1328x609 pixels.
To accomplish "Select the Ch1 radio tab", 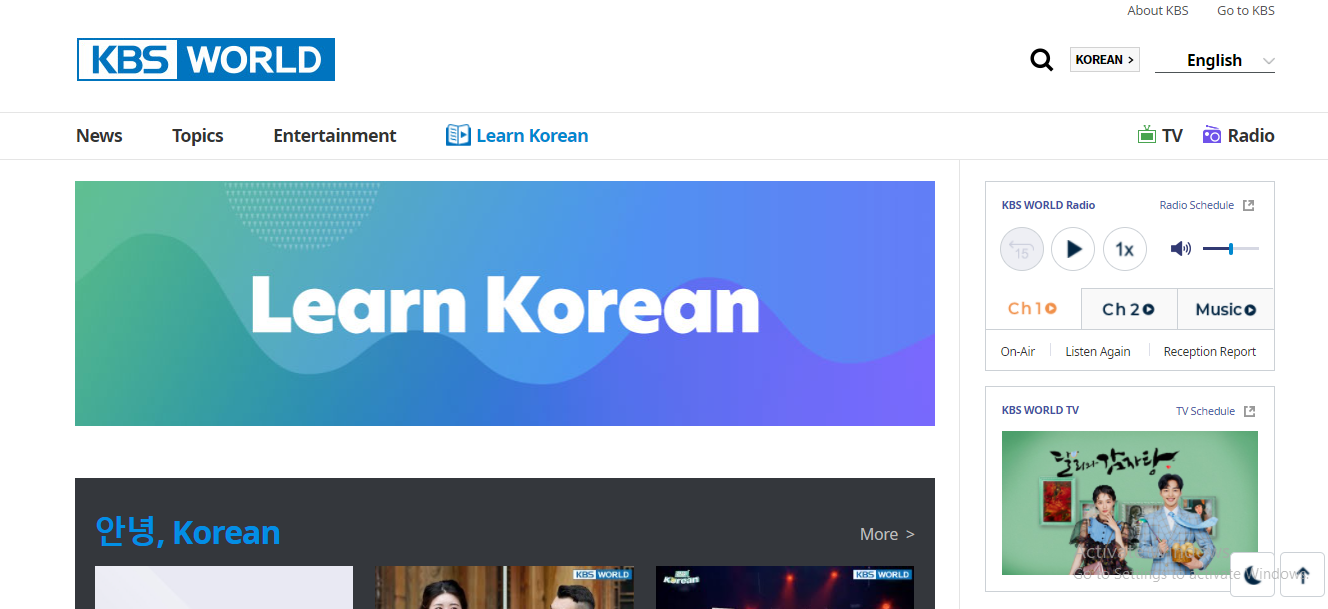I will point(1033,309).
